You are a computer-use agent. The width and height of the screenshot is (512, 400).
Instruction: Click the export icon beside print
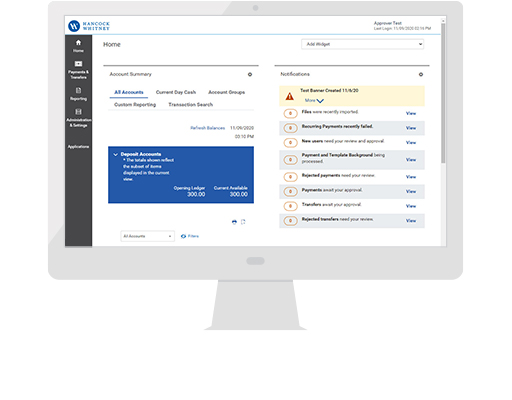[243, 222]
